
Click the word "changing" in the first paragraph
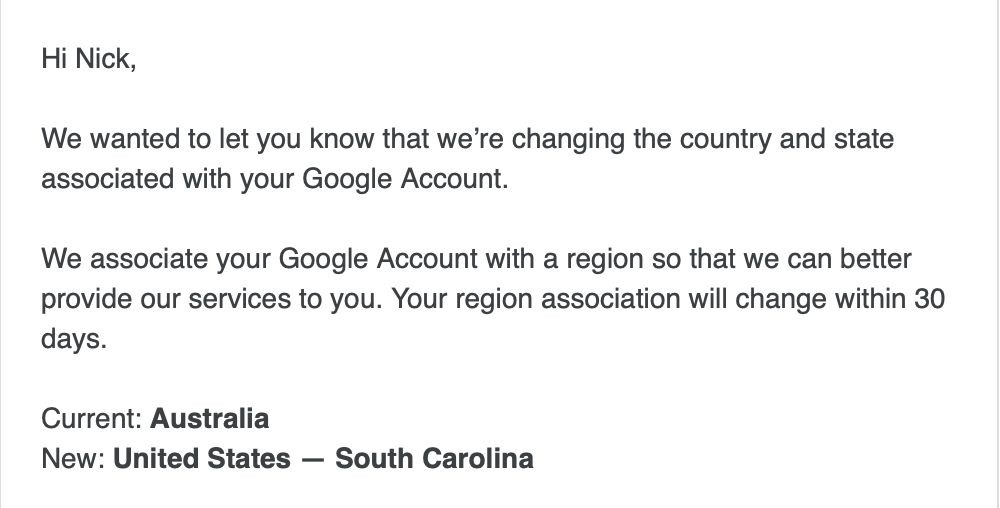568,139
